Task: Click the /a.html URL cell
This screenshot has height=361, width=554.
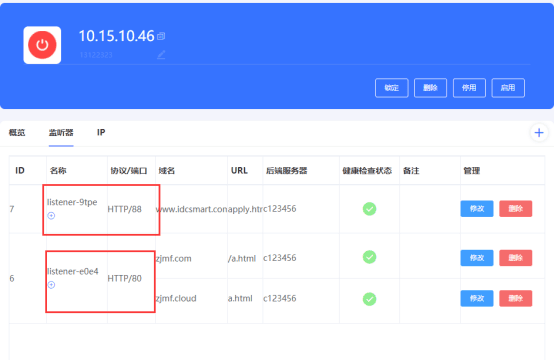Action: [242, 259]
